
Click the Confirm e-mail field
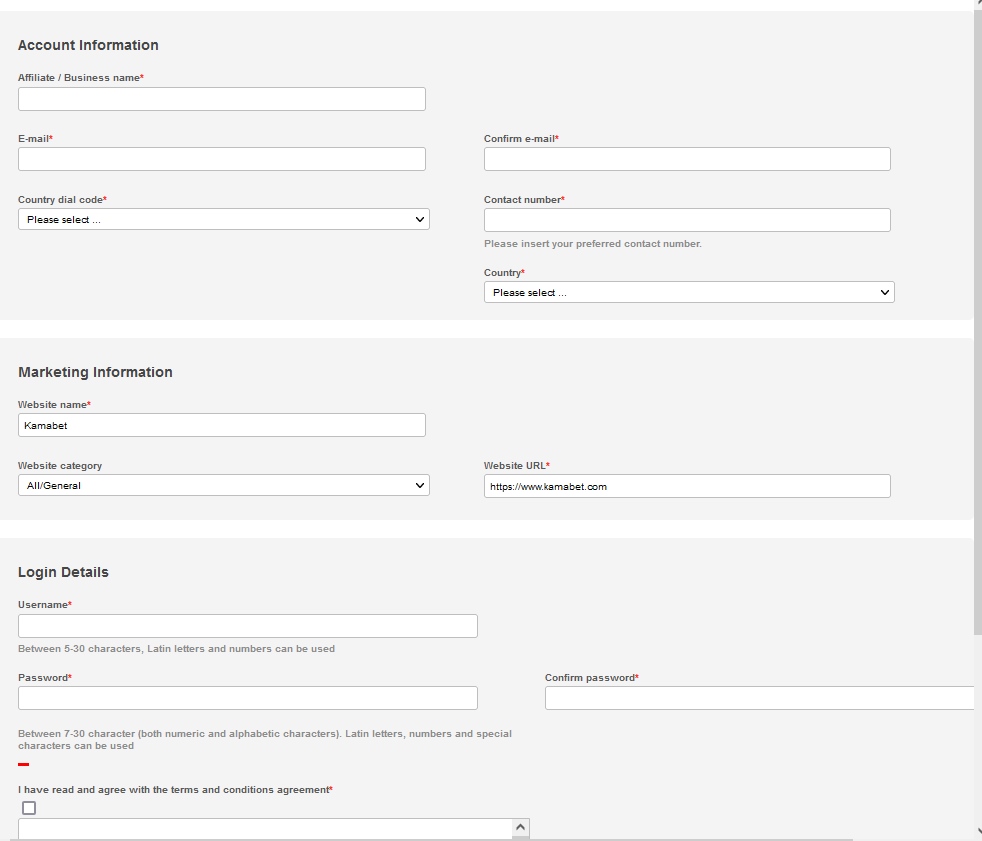tap(686, 159)
